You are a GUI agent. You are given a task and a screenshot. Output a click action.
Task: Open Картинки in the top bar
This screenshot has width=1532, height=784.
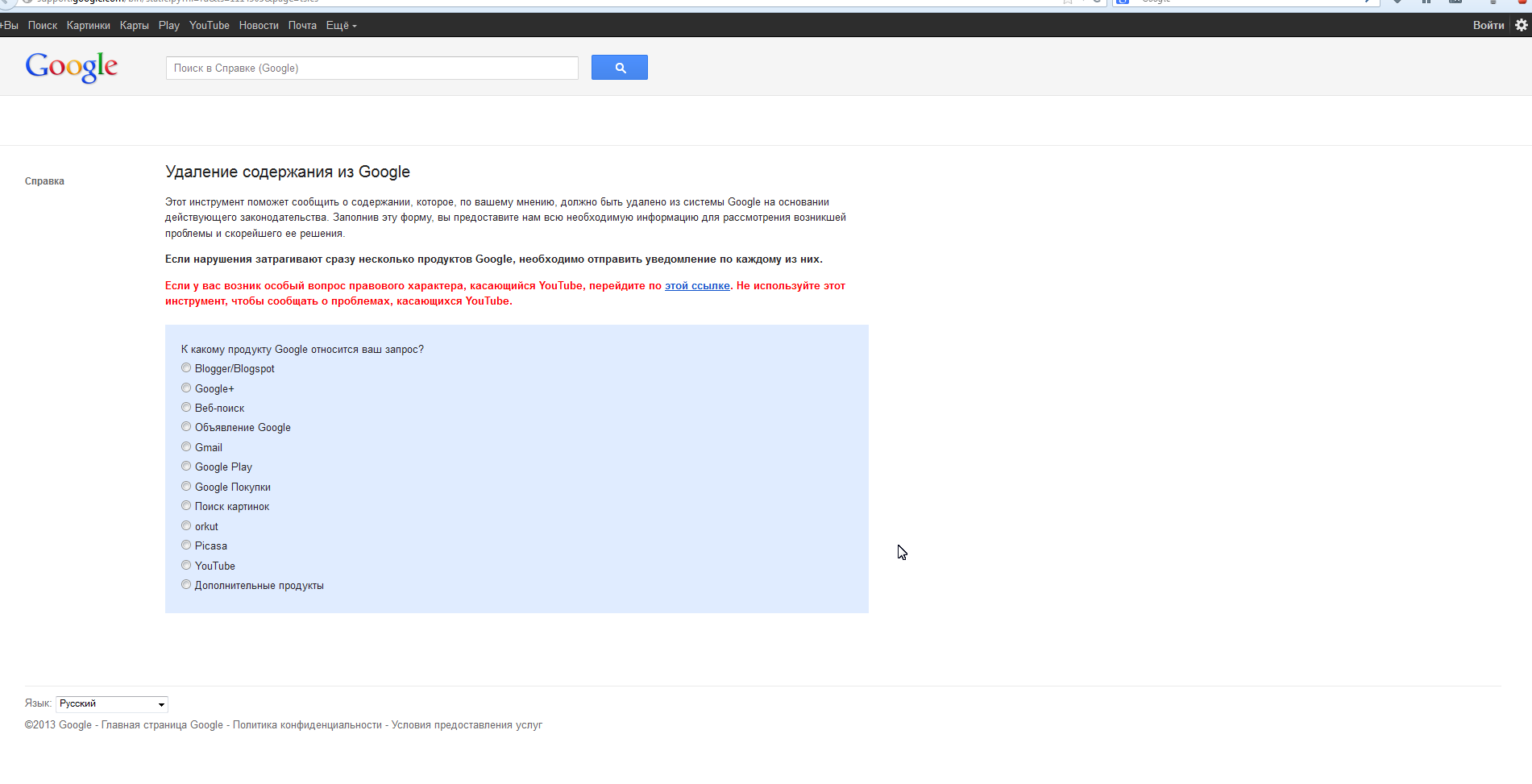(89, 26)
